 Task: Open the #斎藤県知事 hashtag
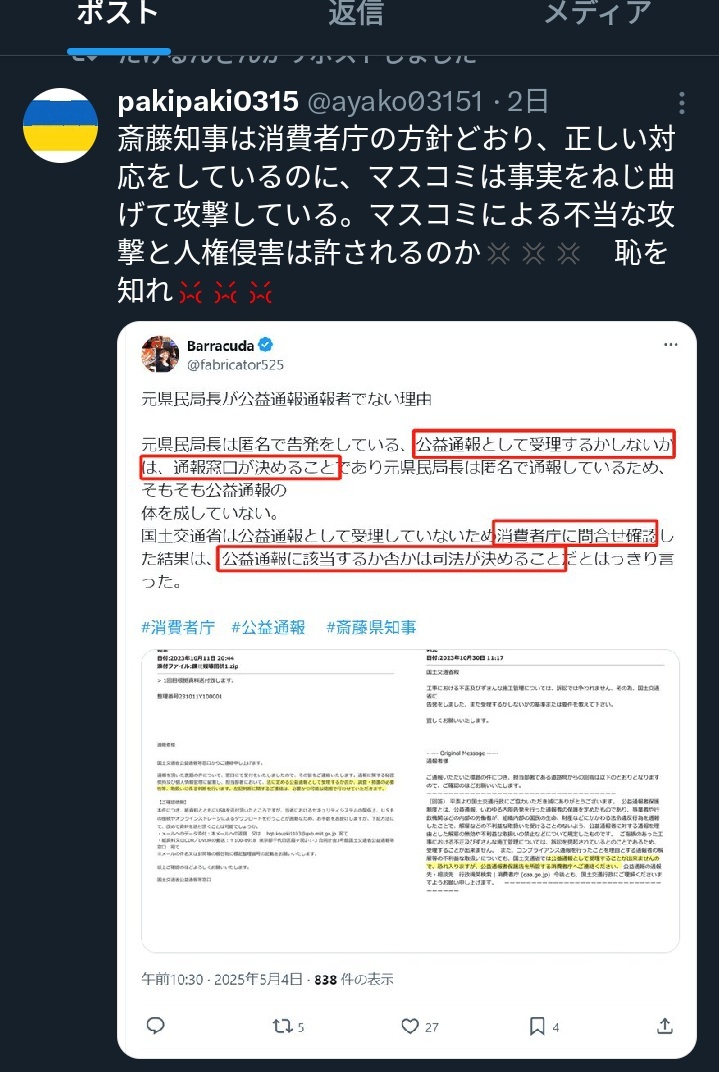pos(370,627)
